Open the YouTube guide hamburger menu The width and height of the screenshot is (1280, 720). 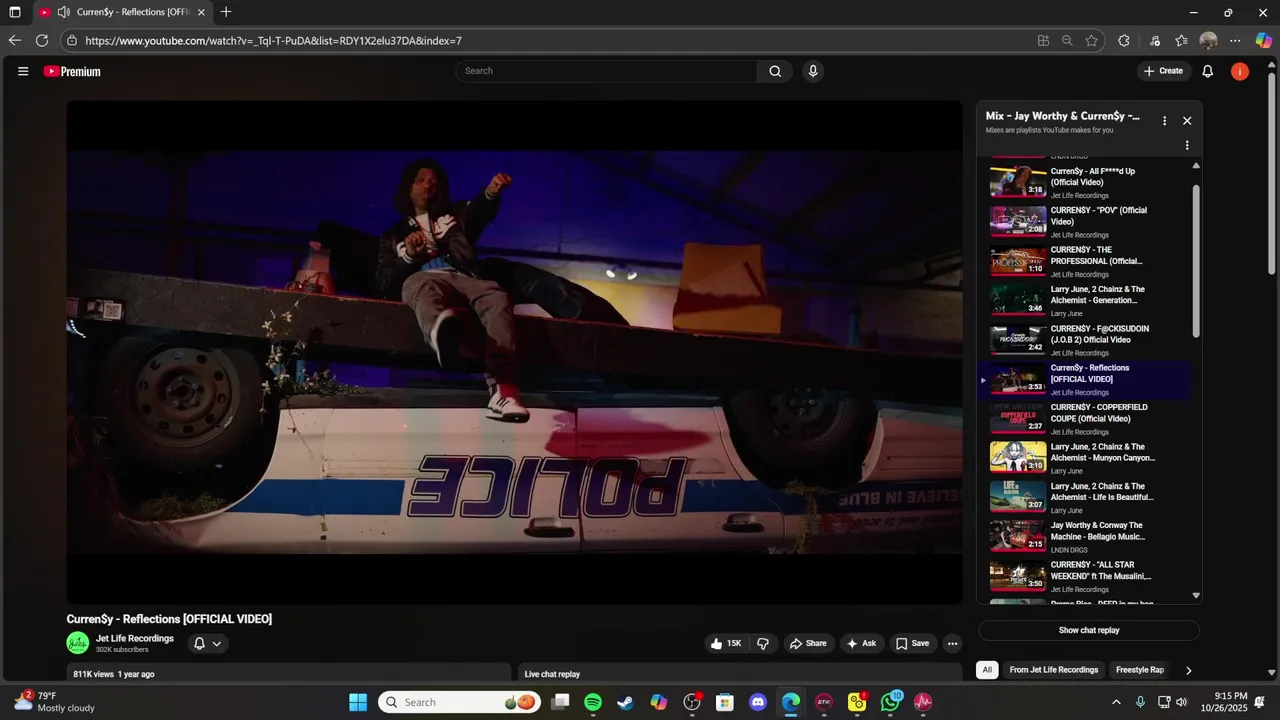pos(23,71)
